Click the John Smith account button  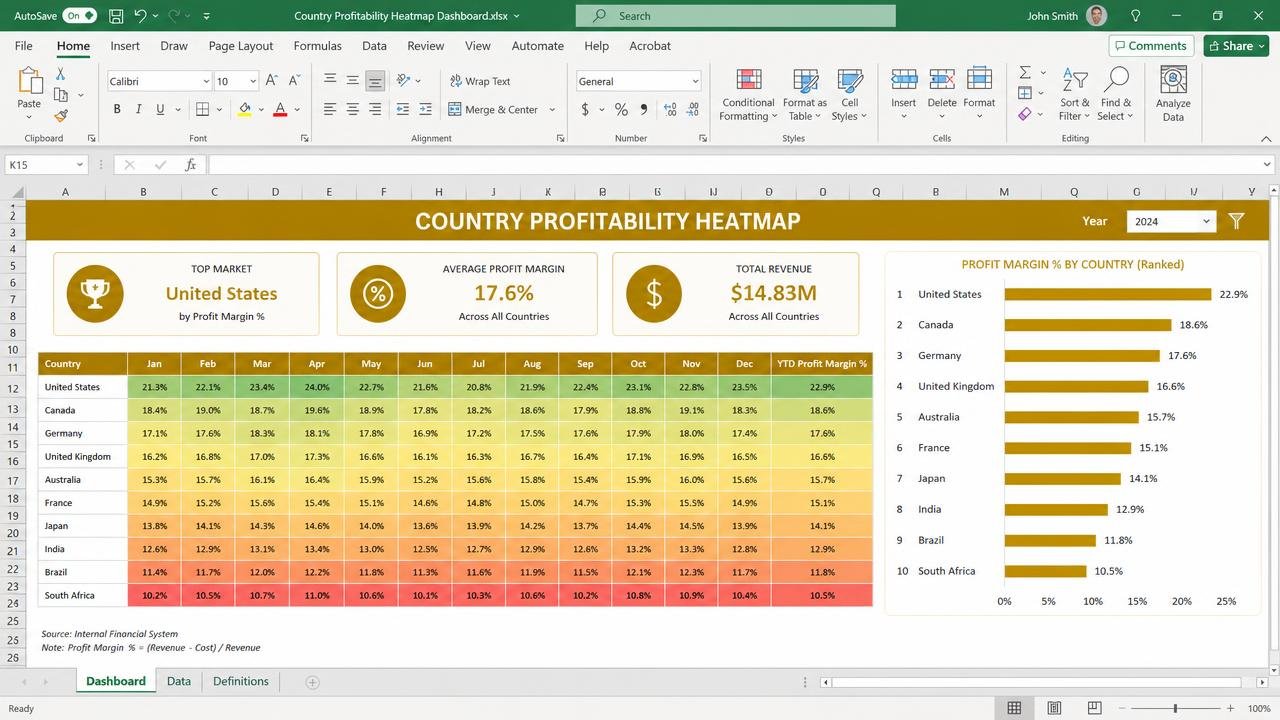(x=1067, y=16)
